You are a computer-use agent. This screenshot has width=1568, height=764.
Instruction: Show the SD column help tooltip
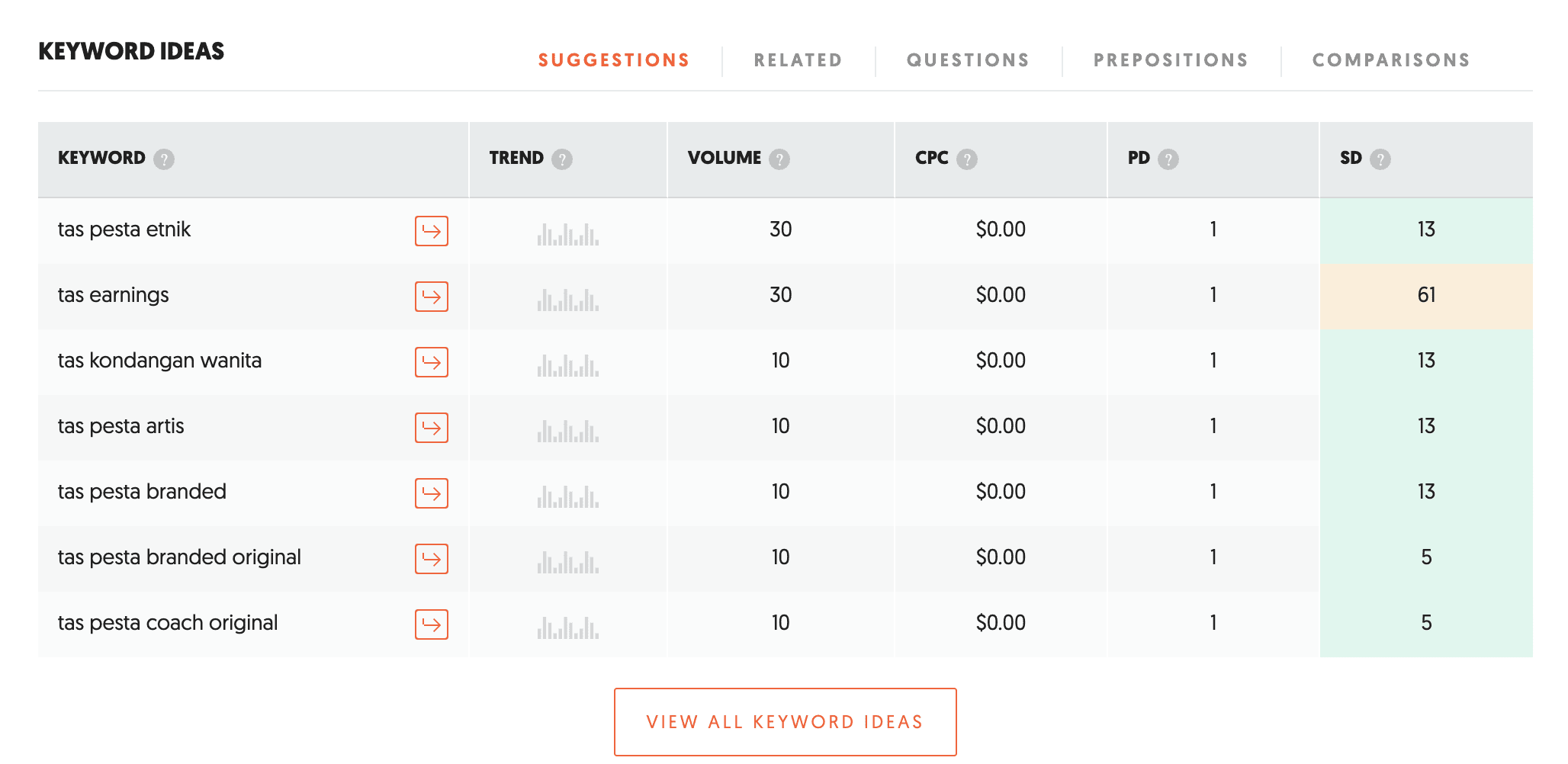1380,159
